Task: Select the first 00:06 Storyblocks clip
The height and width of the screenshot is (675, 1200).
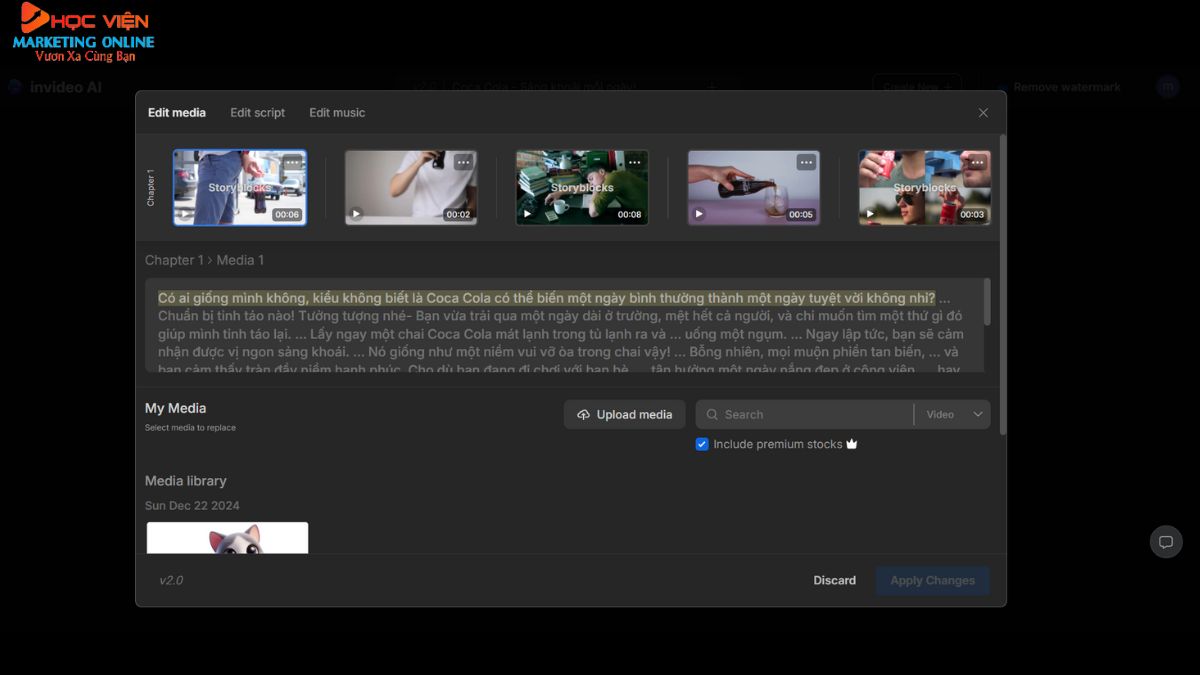Action: pyautogui.click(x=240, y=188)
